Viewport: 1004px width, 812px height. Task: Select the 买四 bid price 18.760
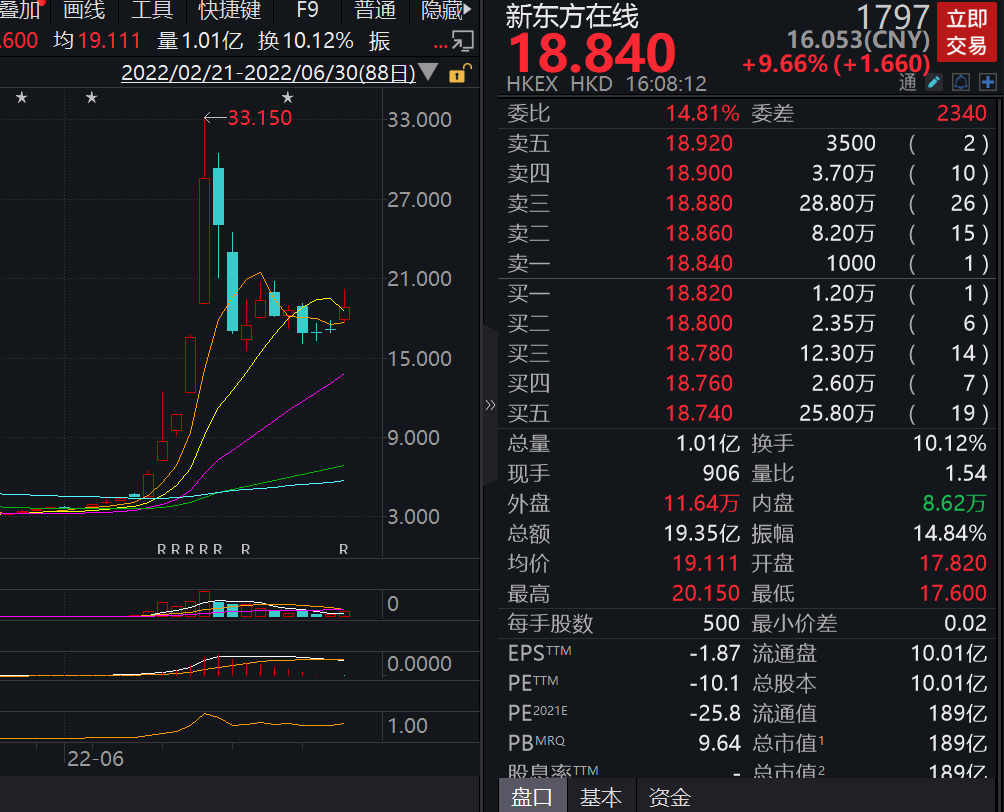[x=699, y=384]
